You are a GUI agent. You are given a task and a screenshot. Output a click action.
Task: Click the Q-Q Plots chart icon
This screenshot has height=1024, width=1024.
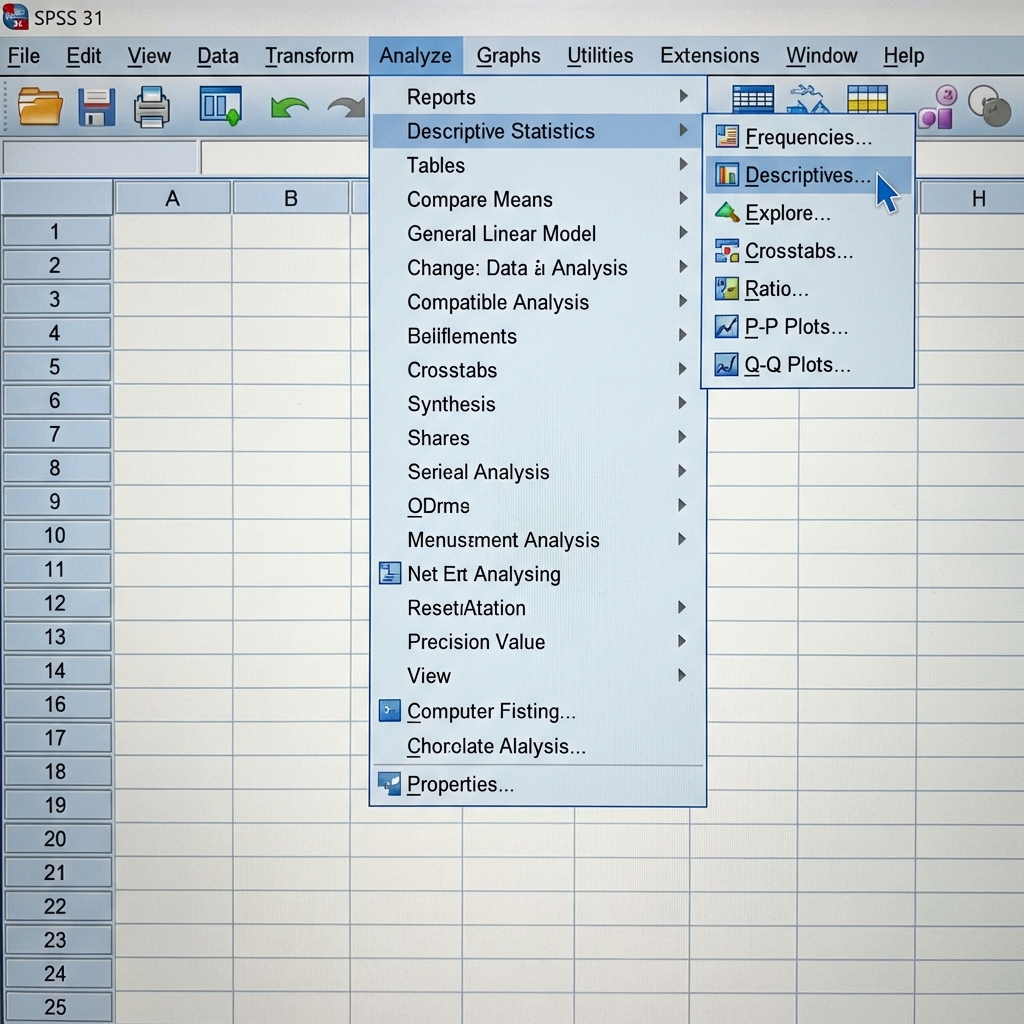pos(727,365)
